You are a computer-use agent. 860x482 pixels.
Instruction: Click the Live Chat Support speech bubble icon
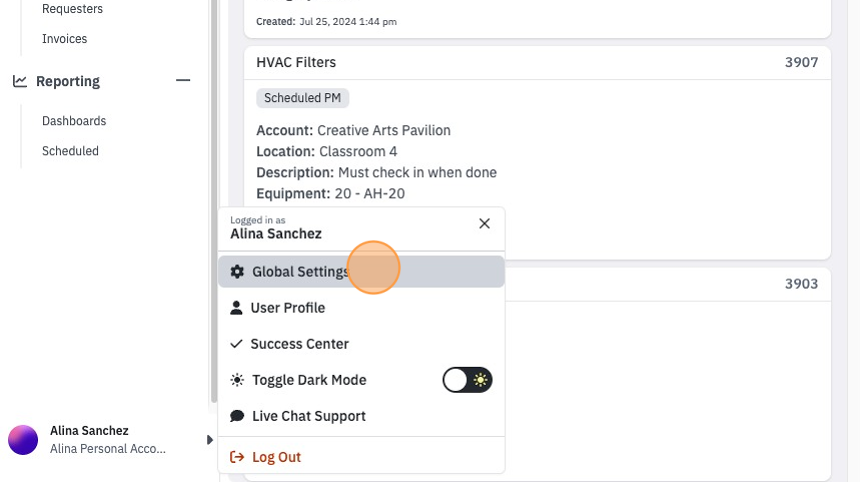[237, 416]
